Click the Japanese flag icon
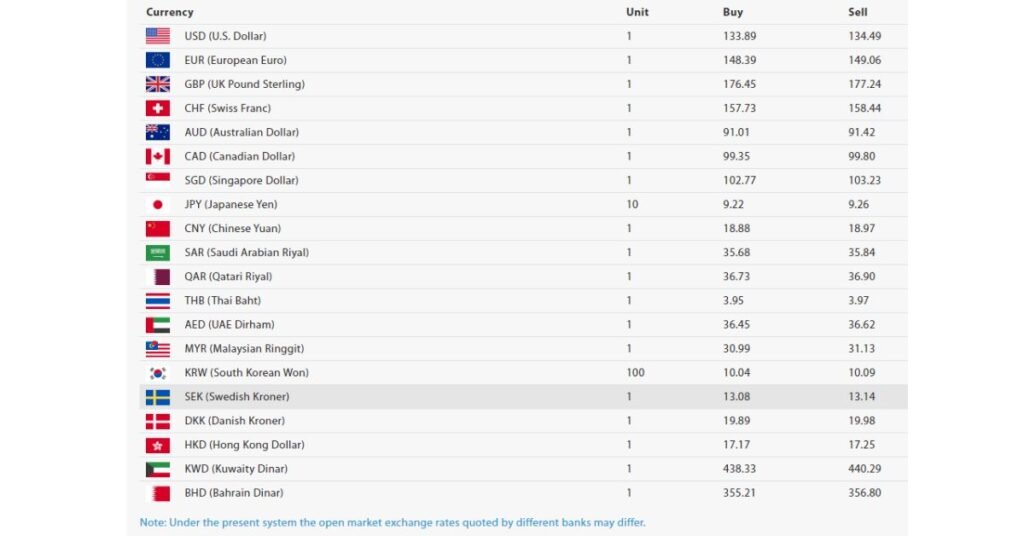1024x536 pixels. 157,204
